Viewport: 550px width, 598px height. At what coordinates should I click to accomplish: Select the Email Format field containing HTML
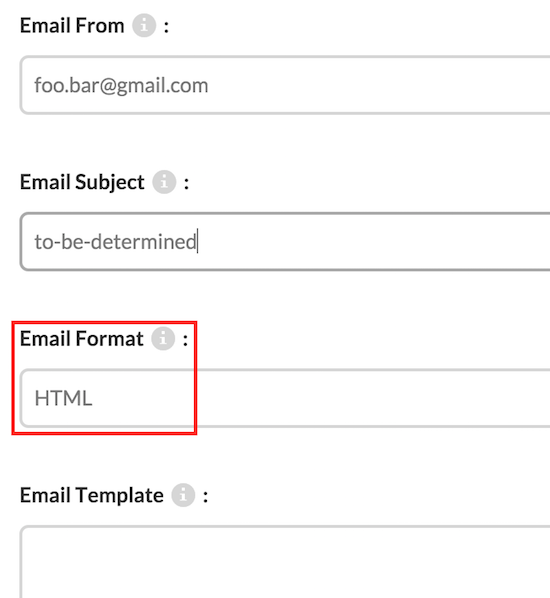[285, 398]
